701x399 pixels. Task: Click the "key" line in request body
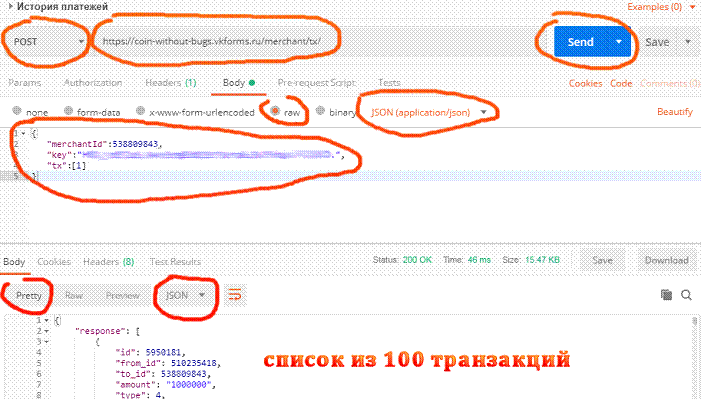point(196,155)
